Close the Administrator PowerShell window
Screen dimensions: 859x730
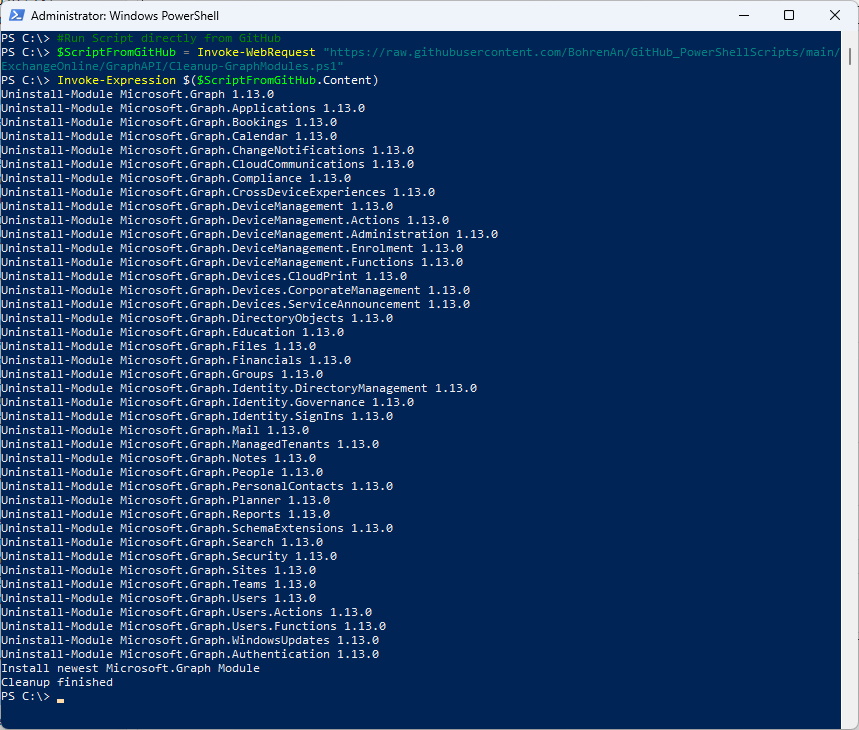pyautogui.click(x=834, y=15)
